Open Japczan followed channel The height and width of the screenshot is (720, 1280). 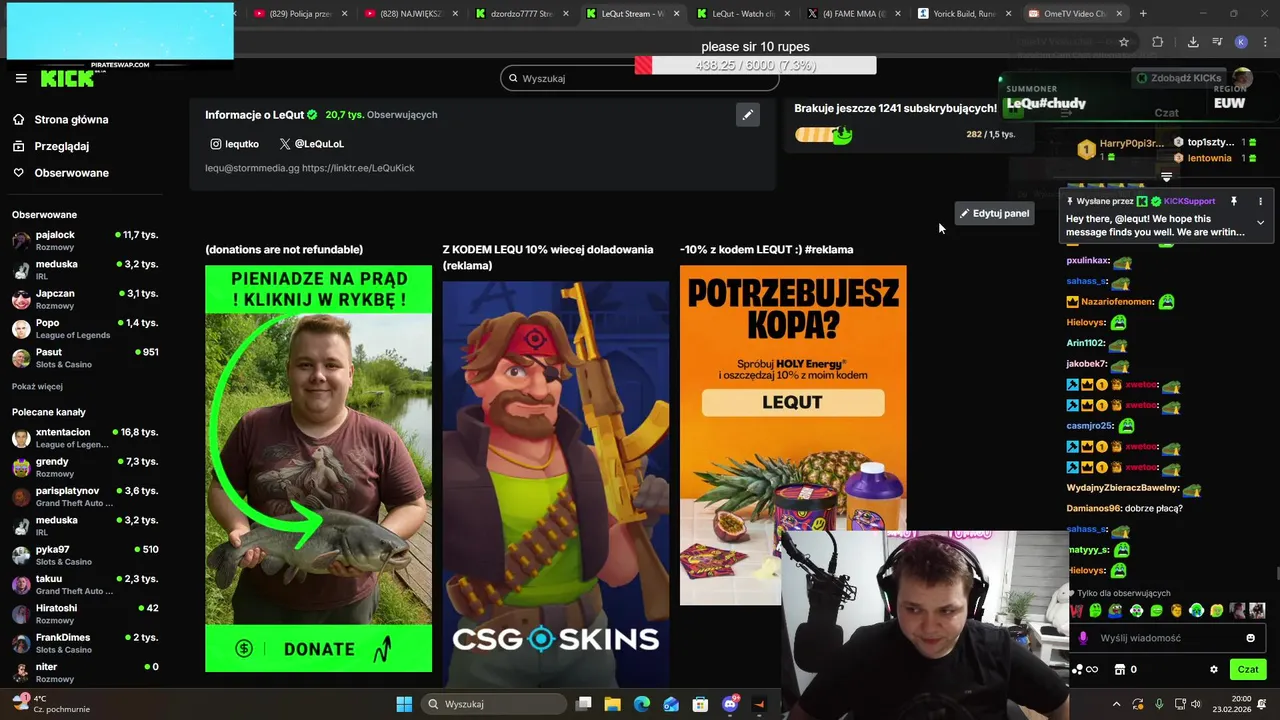point(85,299)
